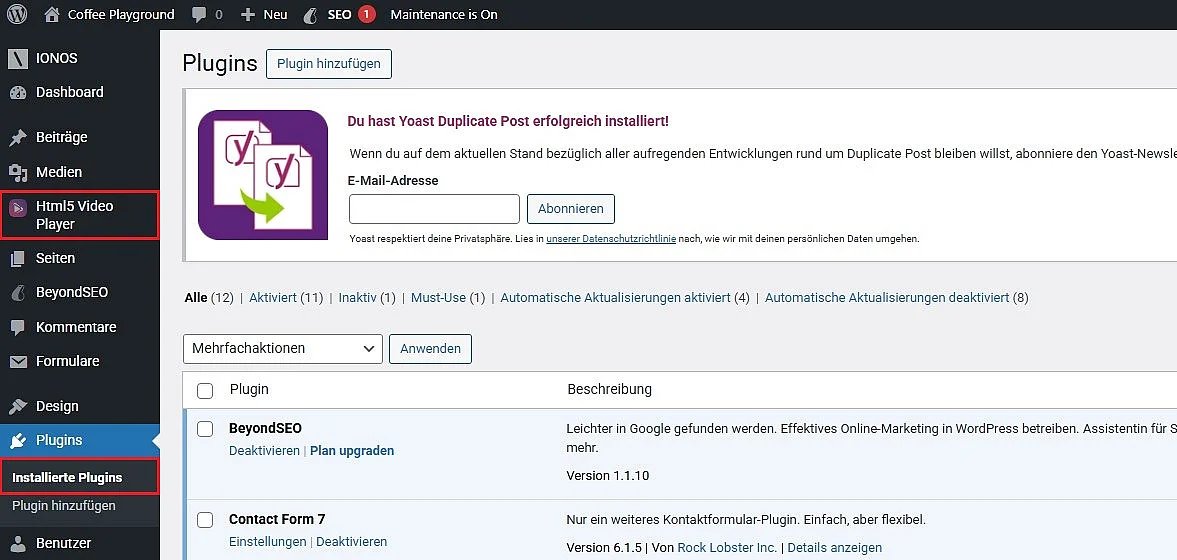Open the Mehrfachaktionen dropdown

point(283,348)
